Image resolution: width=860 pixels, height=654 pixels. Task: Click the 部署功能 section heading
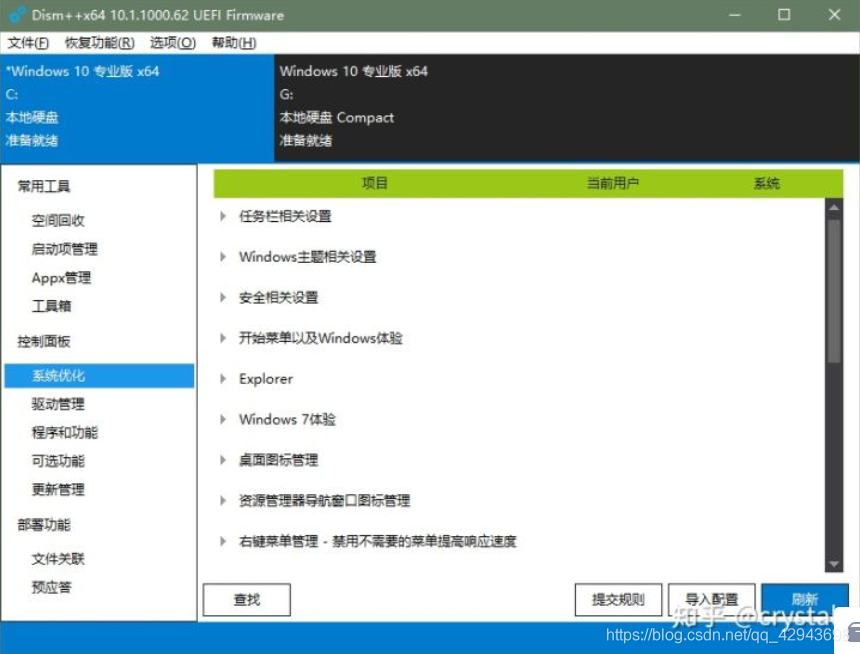44,525
